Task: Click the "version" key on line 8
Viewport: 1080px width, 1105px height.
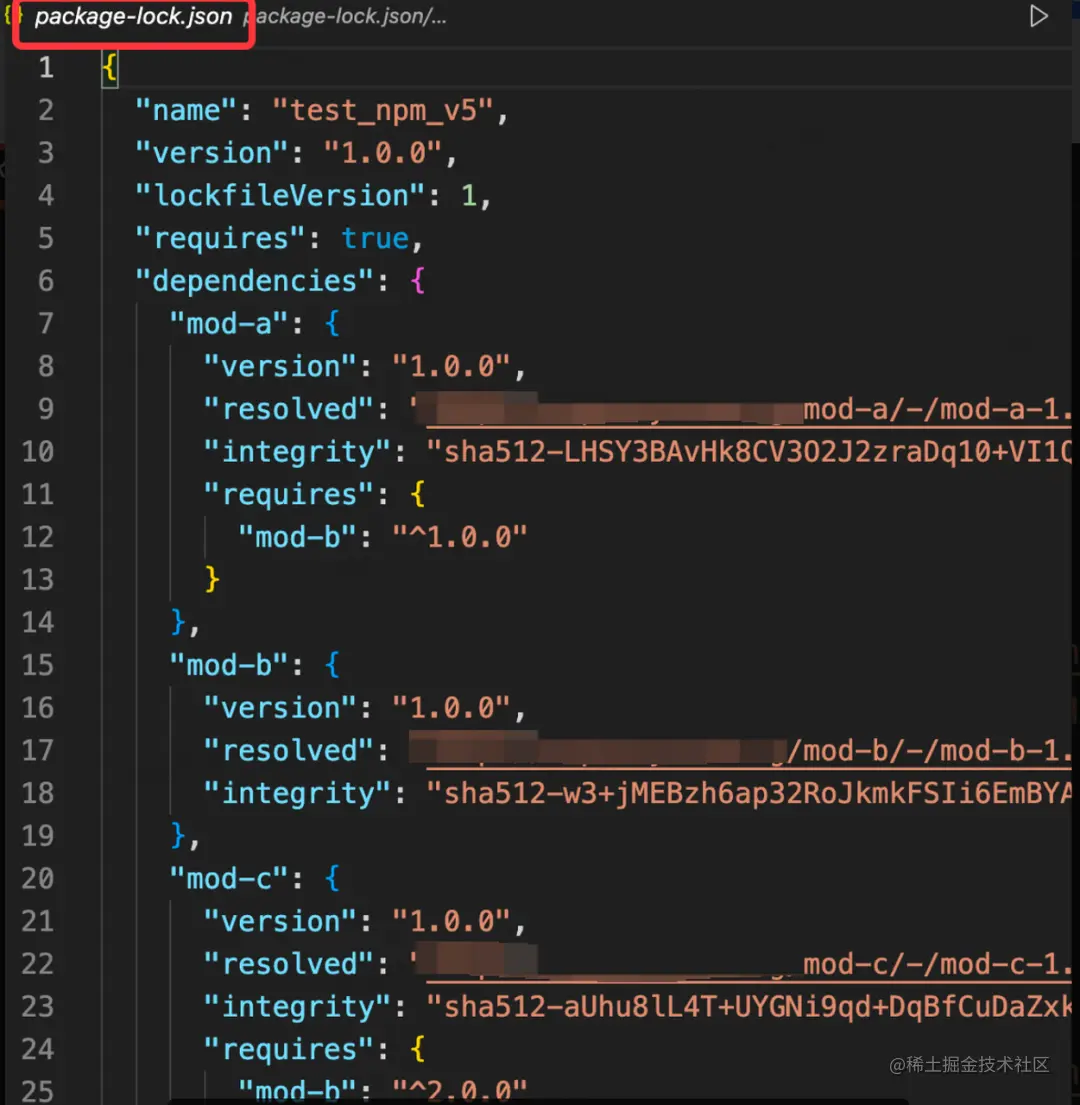Action: pos(280,367)
